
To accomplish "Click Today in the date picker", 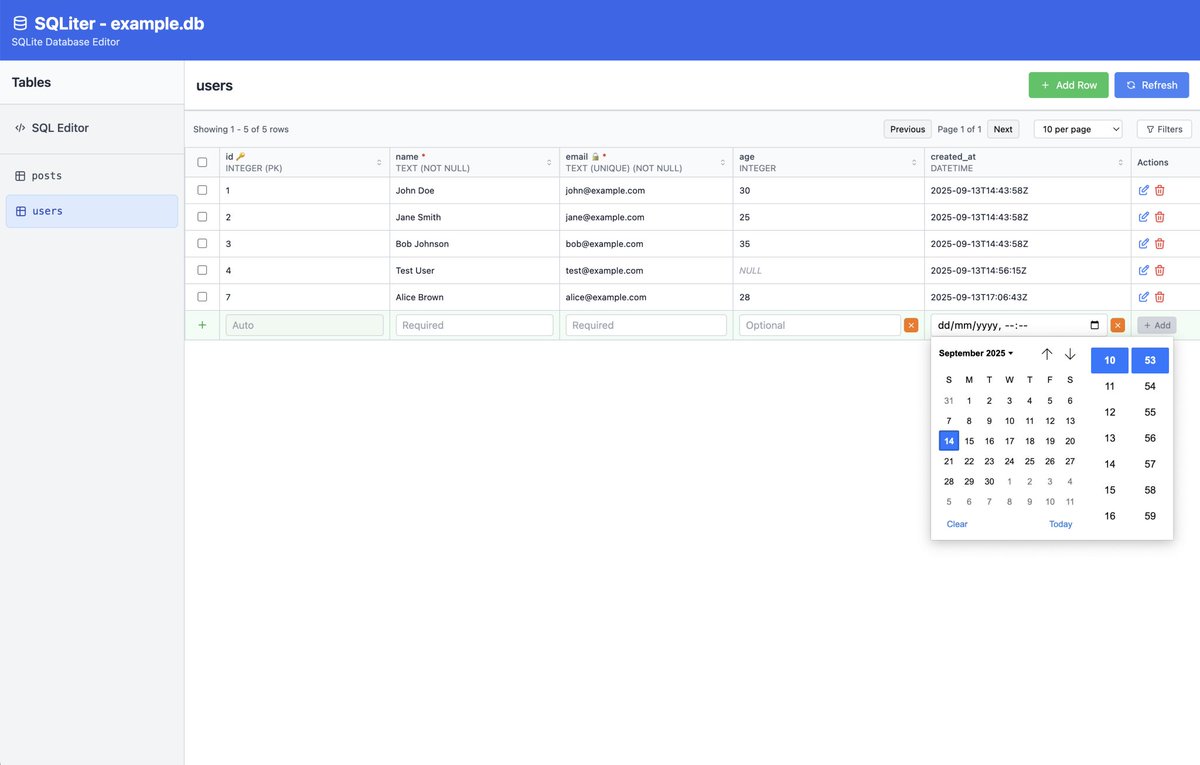I will [x=1061, y=524].
